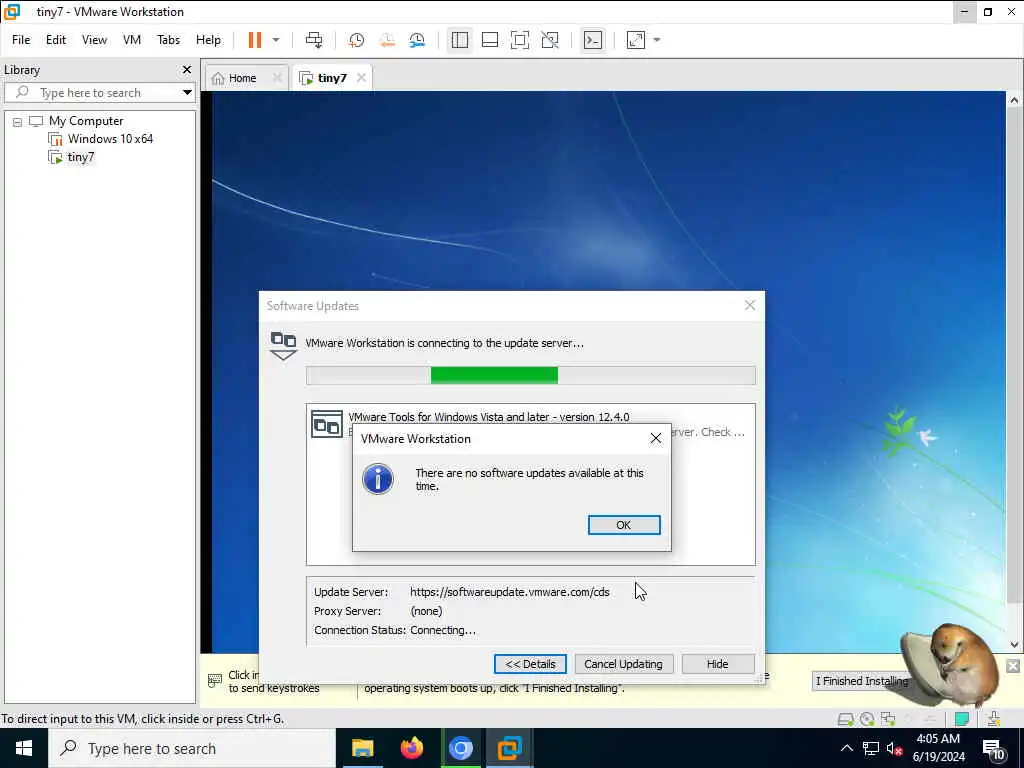Close the VMware Workstation message box

[656, 439]
